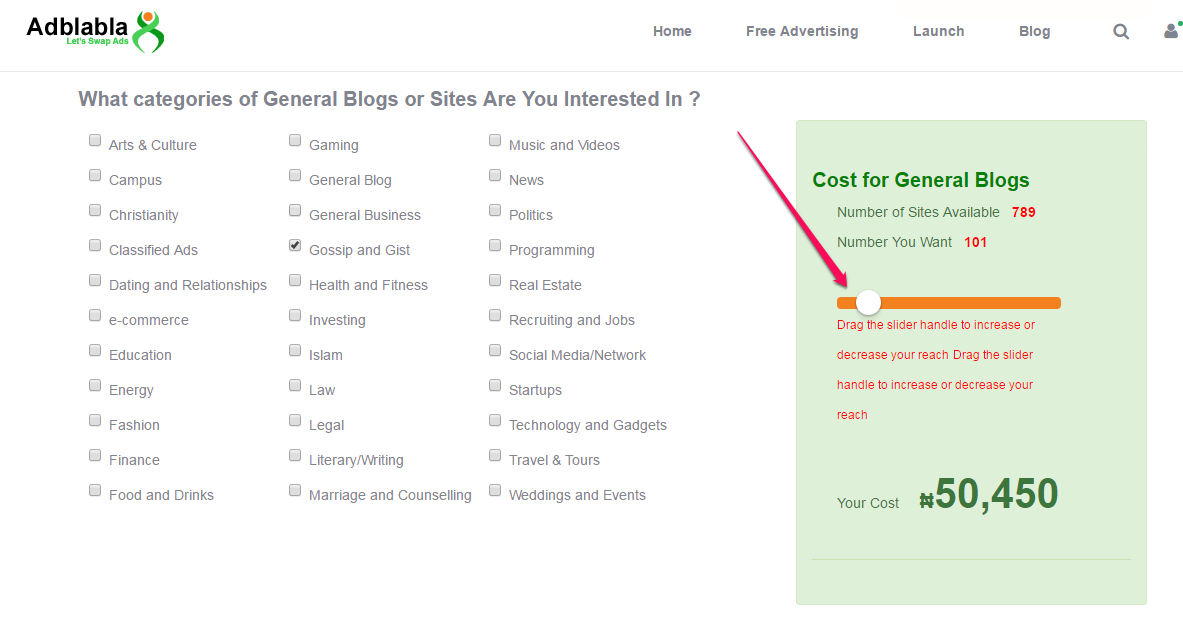Enable the Programming checkbox
Image resolution: width=1183 pixels, height=620 pixels.
[495, 245]
